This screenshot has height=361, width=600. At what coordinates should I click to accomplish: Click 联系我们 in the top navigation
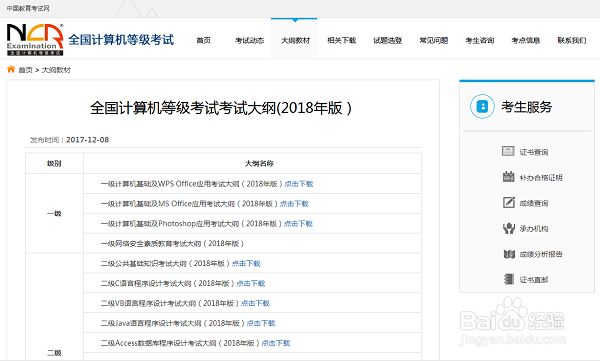(x=572, y=40)
